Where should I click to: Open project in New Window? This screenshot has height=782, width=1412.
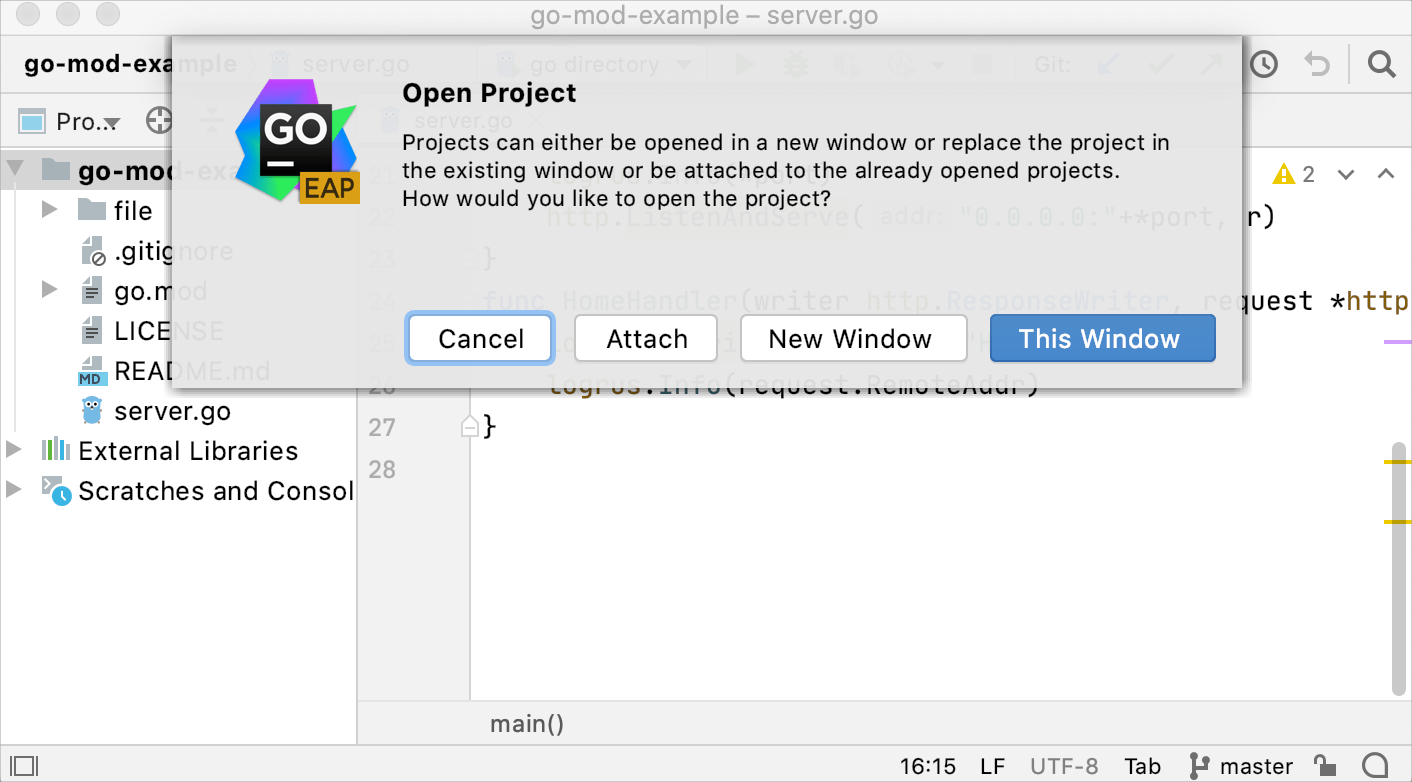tap(852, 339)
